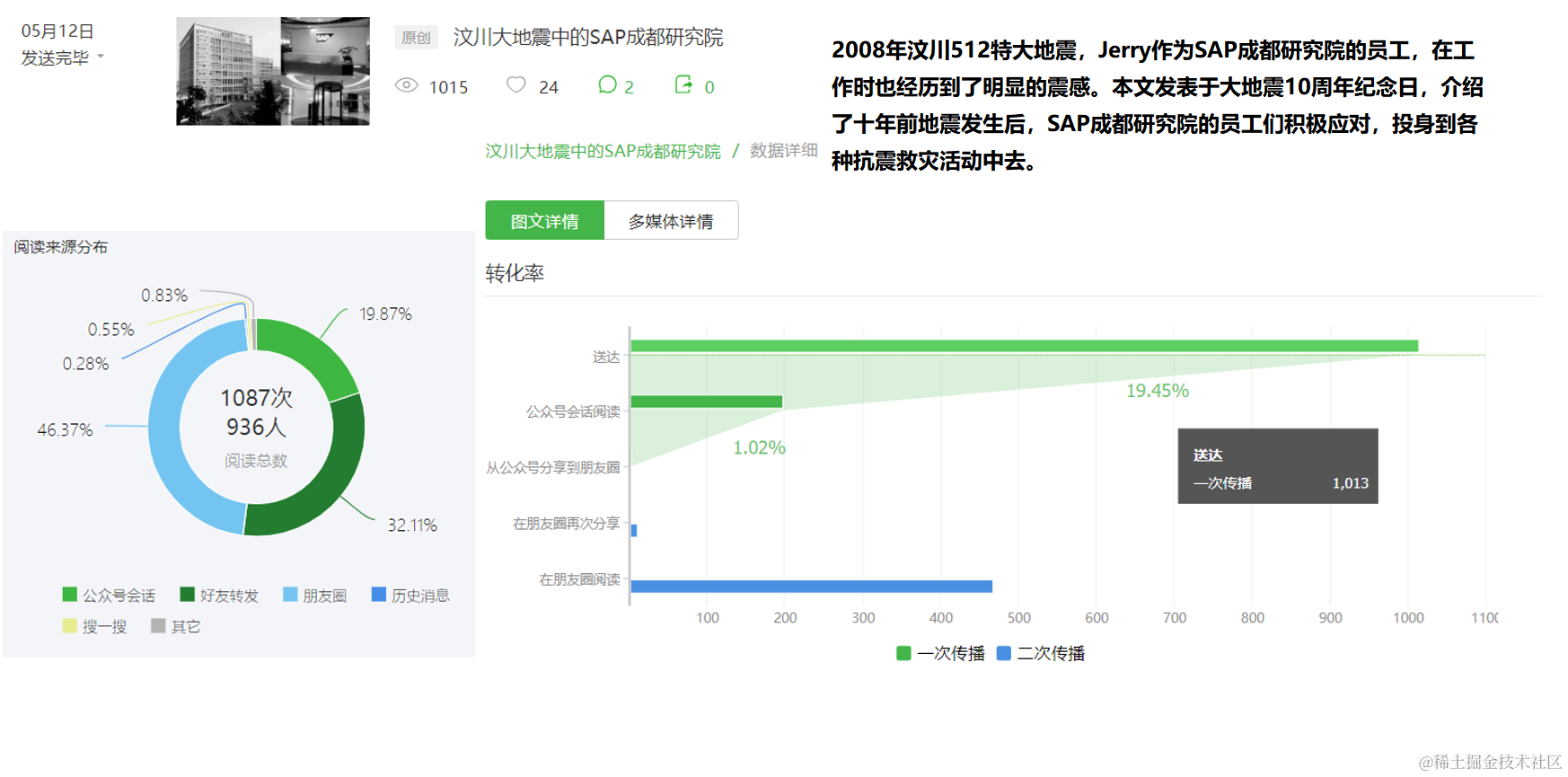Click the 转化率 section heading

[x=515, y=273]
